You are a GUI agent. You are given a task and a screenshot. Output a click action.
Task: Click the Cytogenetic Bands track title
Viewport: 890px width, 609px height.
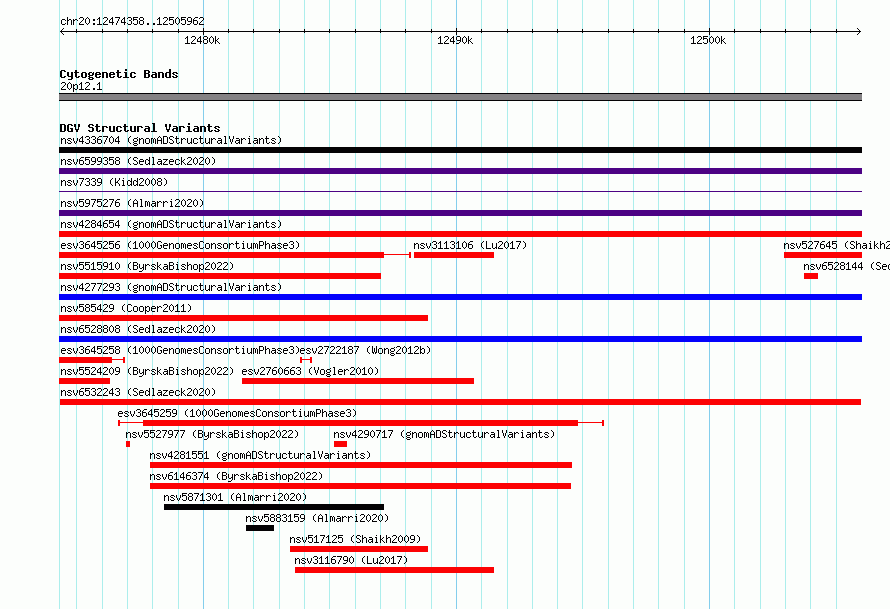point(119,74)
